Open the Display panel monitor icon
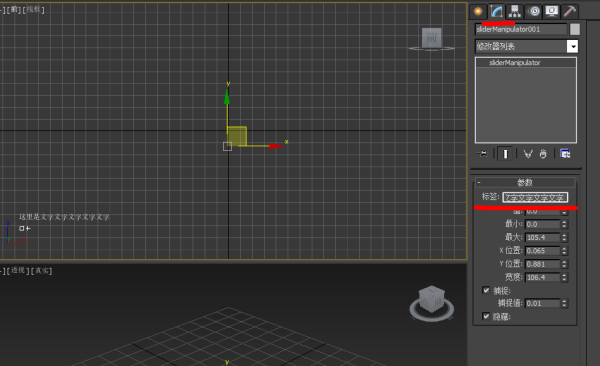The width and height of the screenshot is (600, 366). pyautogui.click(x=551, y=11)
